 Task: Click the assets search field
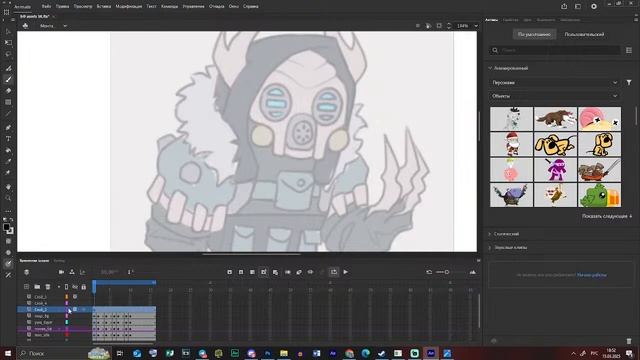pos(554,50)
